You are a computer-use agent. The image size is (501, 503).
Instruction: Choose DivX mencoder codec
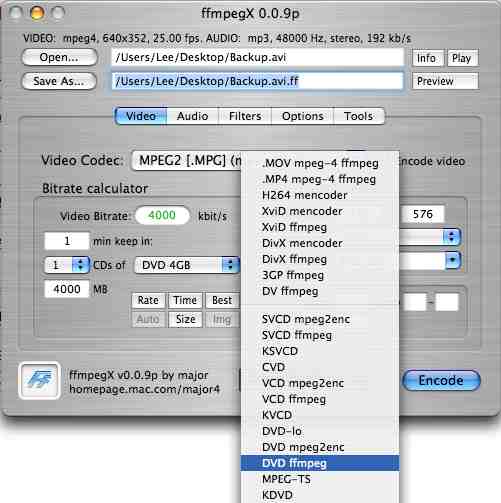320,243
